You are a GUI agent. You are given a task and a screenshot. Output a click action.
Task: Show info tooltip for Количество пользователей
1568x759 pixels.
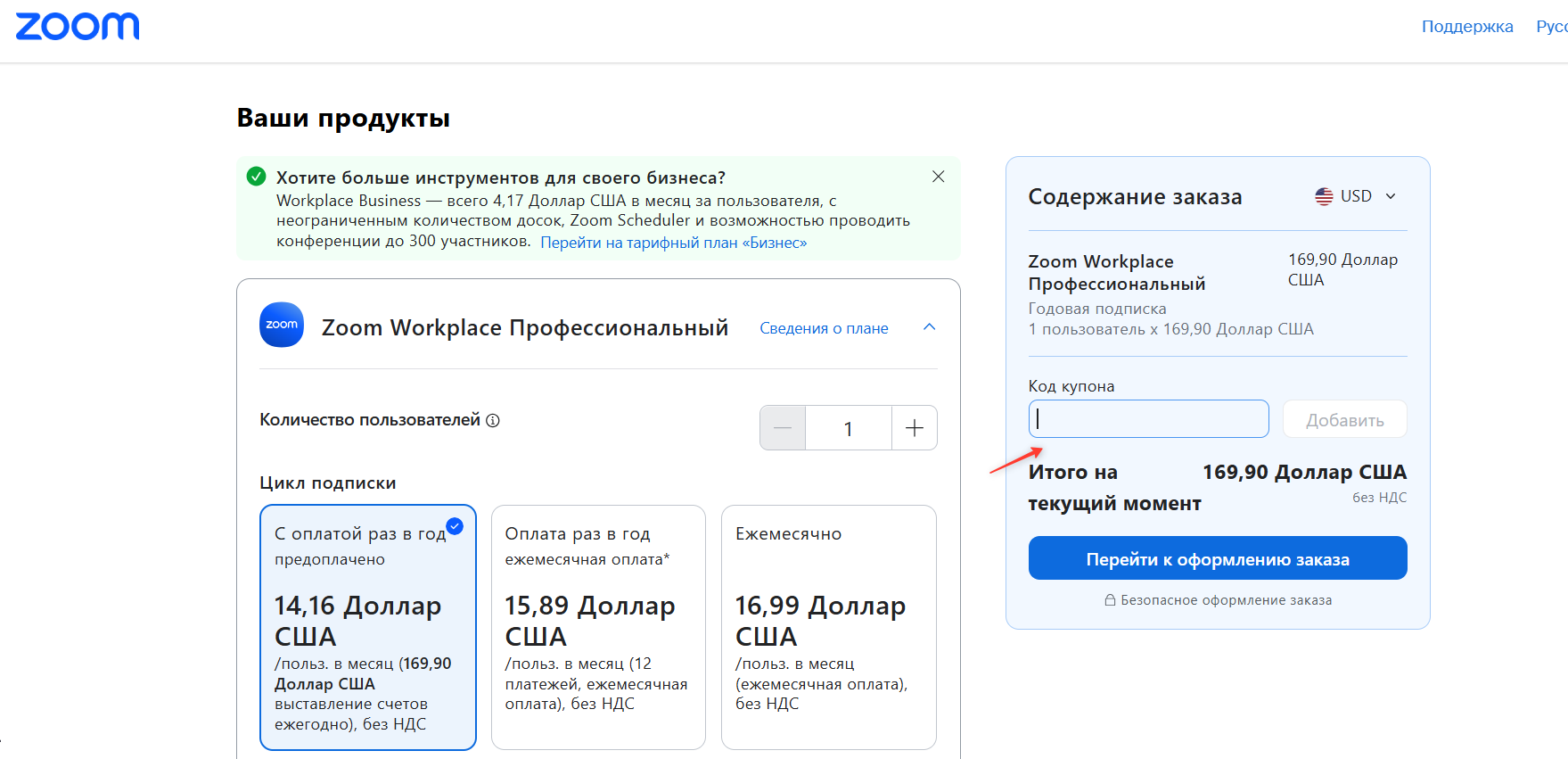493,420
